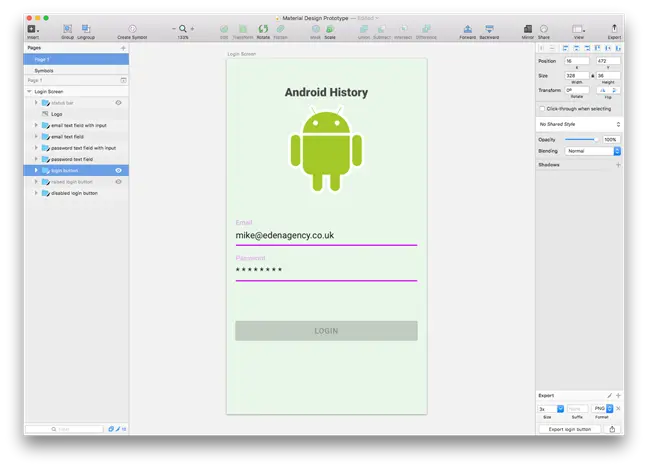Flip layer vertically

(614, 90)
